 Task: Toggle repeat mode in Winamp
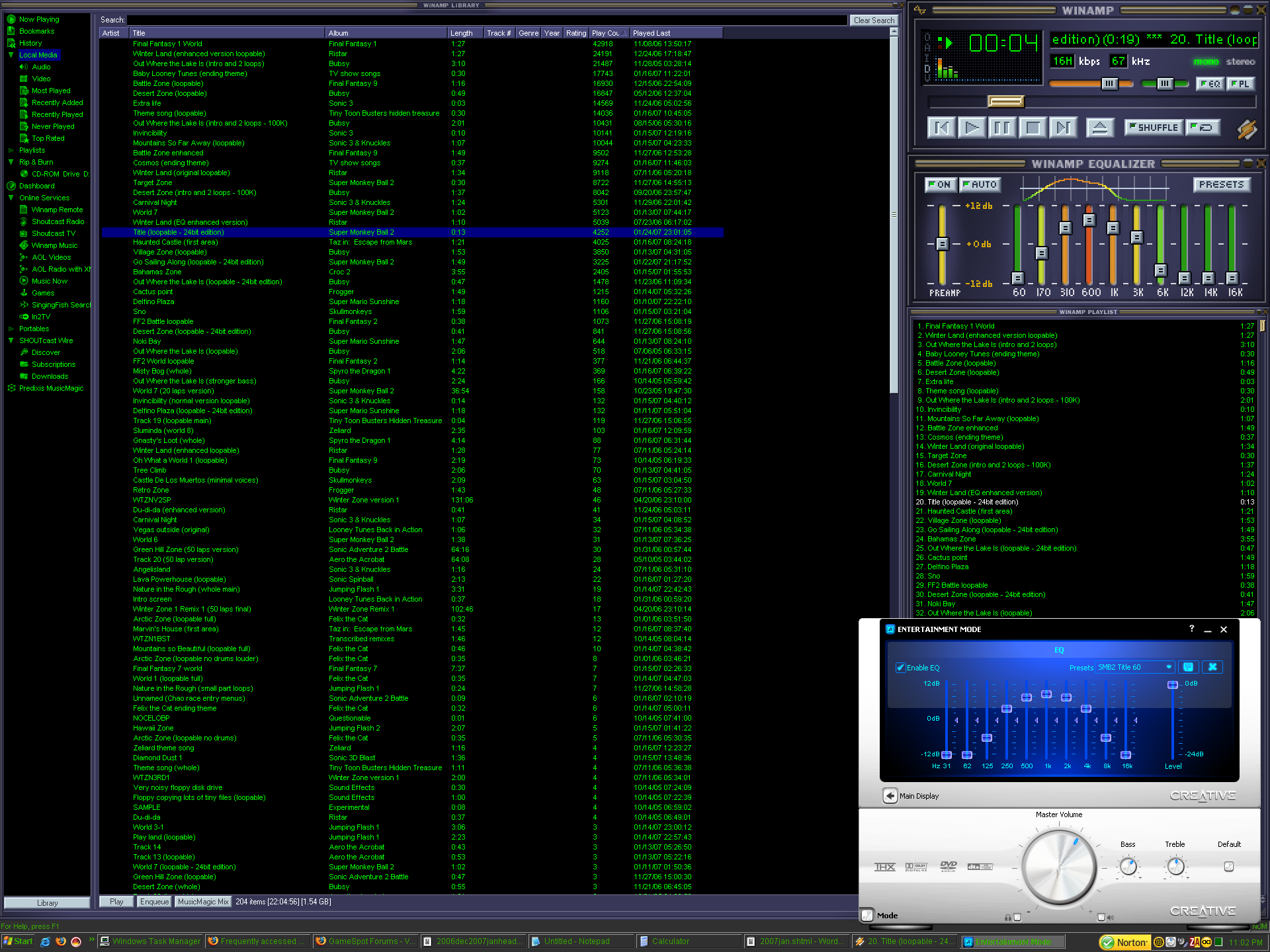coord(1203,128)
